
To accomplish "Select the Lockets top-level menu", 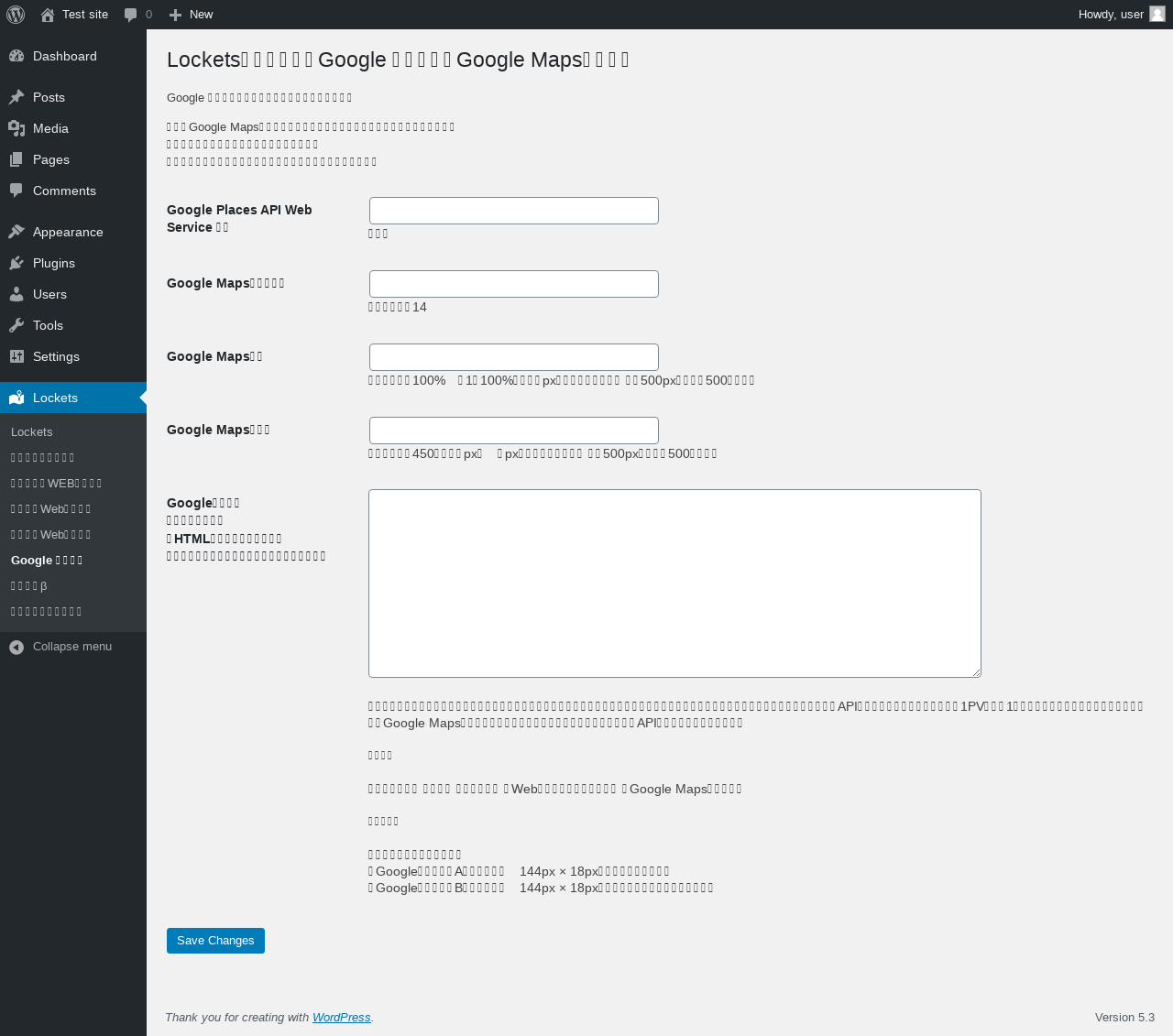I will pyautogui.click(x=73, y=398).
